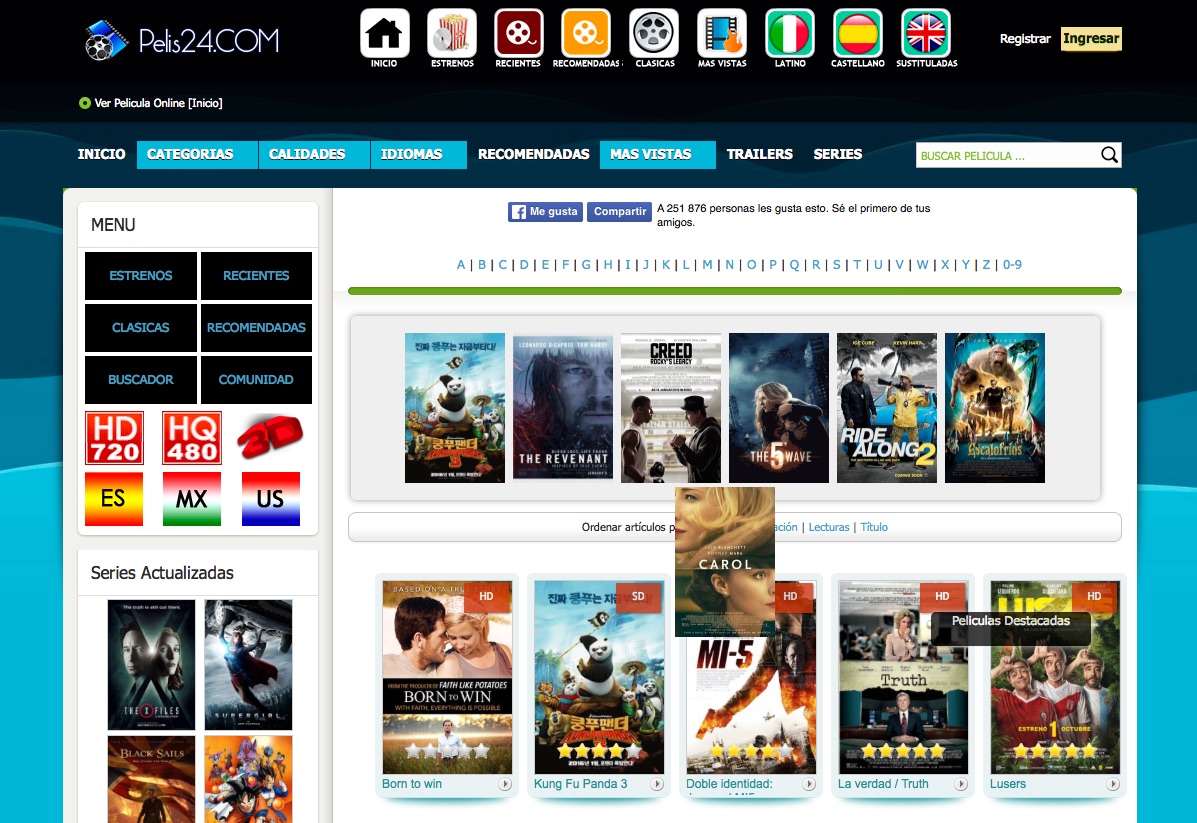Select the Latino flag icon

coord(790,34)
